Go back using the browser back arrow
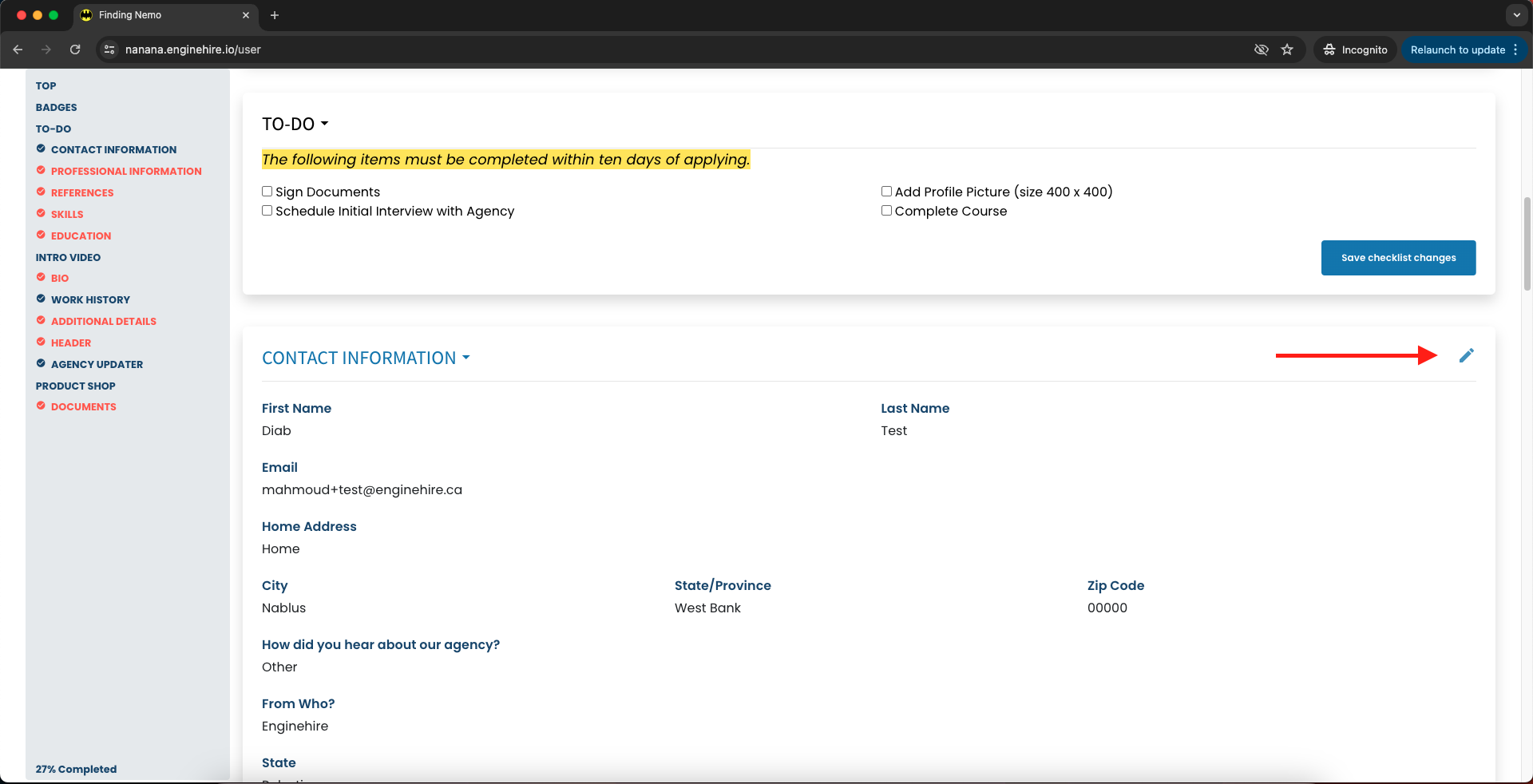The width and height of the screenshot is (1533, 784). [18, 49]
